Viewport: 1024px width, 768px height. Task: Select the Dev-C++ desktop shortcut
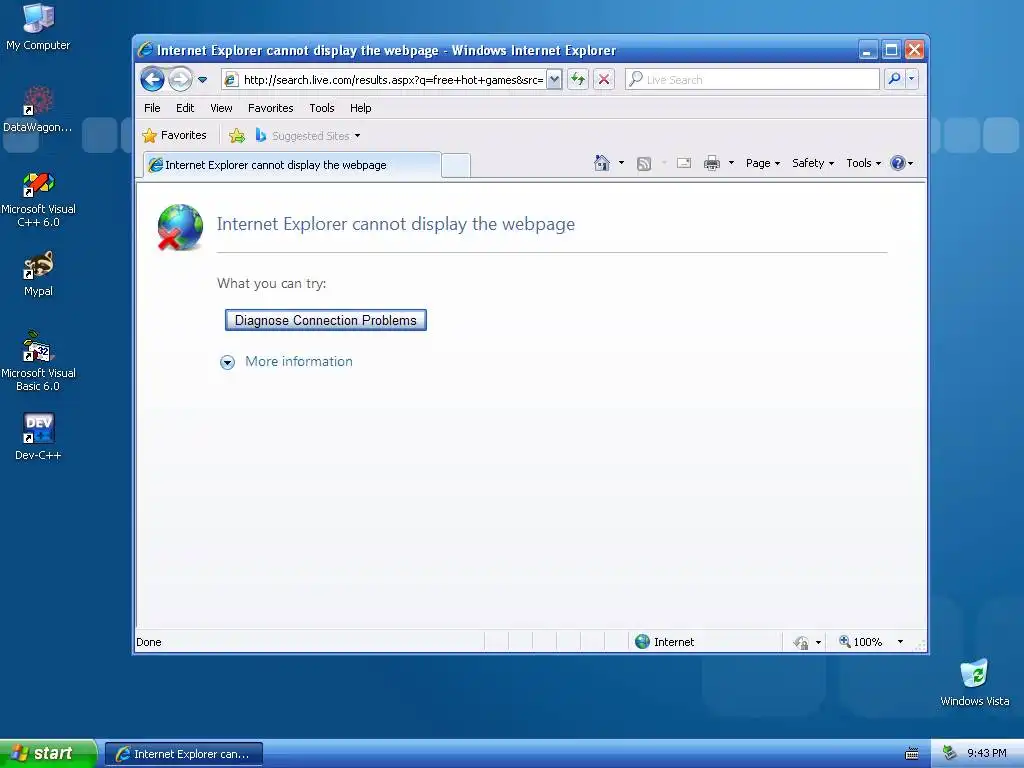click(x=38, y=436)
